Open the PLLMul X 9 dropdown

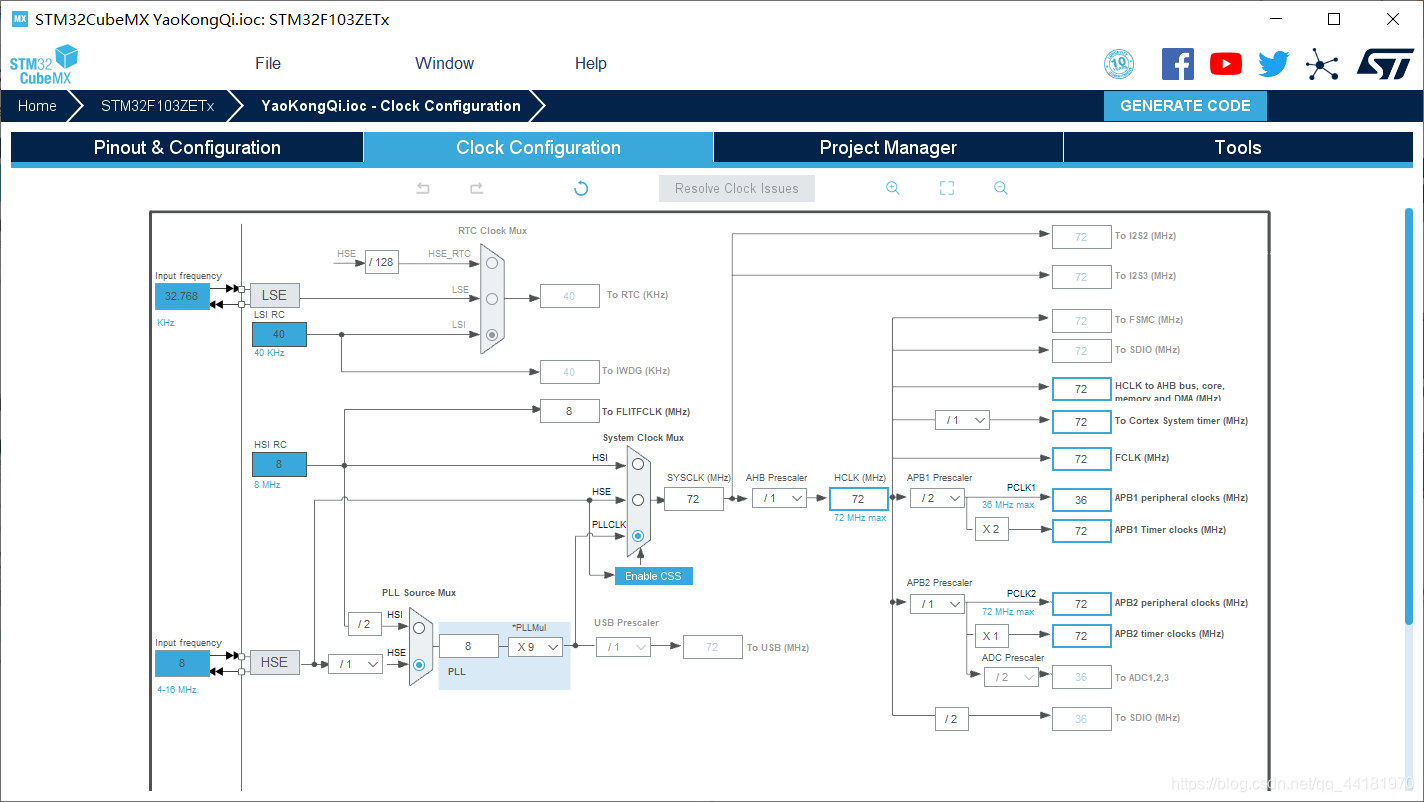point(535,647)
